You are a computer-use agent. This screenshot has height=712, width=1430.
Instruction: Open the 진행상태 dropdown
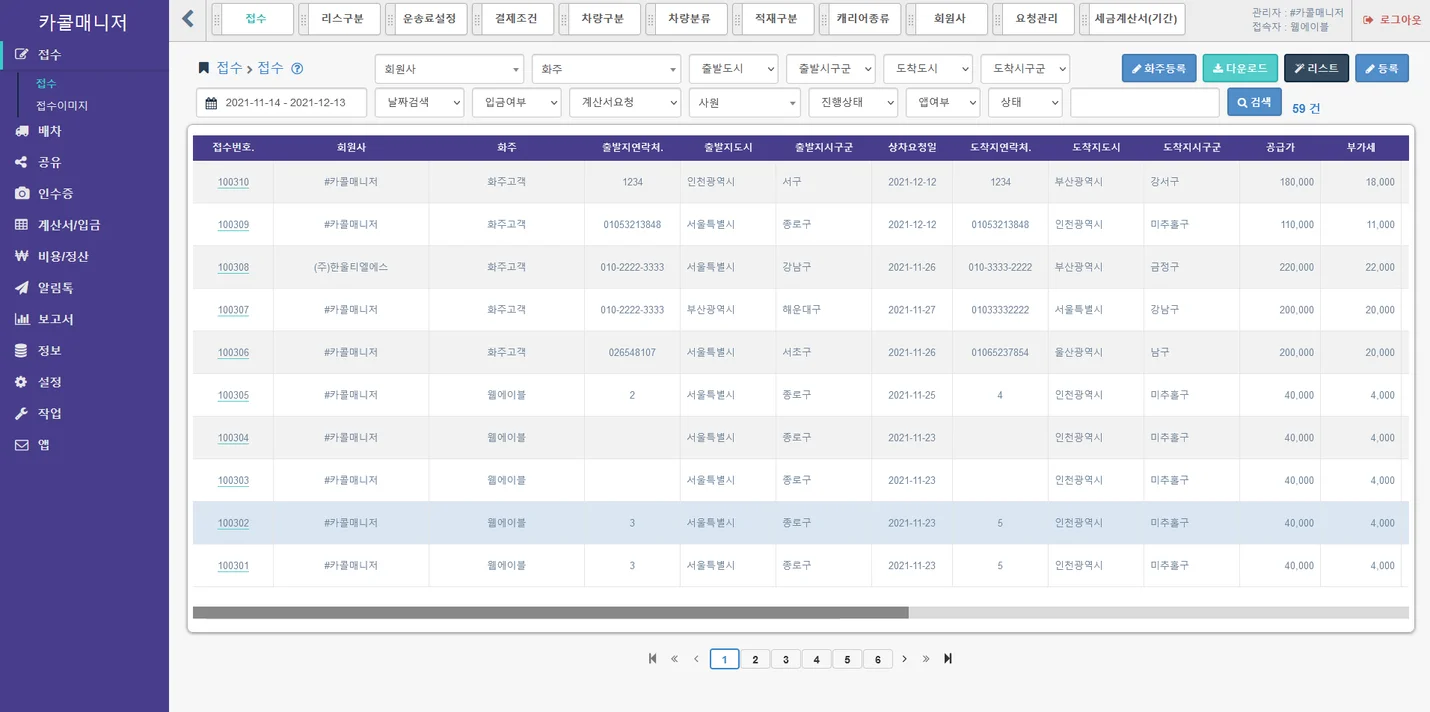pyautogui.click(x=853, y=103)
